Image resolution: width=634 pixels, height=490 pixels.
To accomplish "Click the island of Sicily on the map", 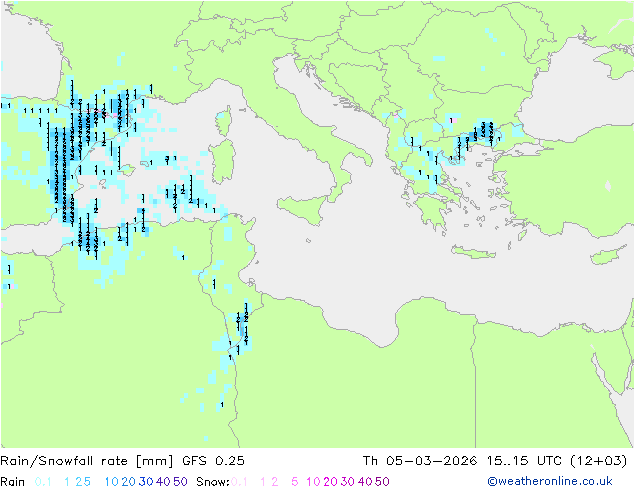I will [x=304, y=209].
